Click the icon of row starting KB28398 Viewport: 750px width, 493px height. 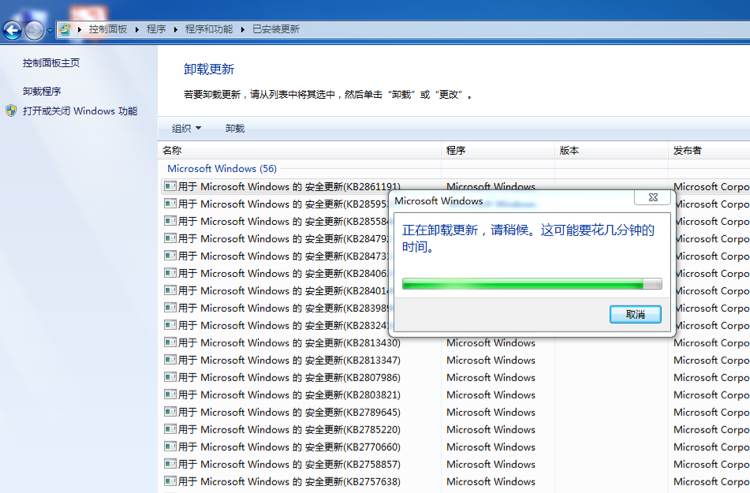170,307
